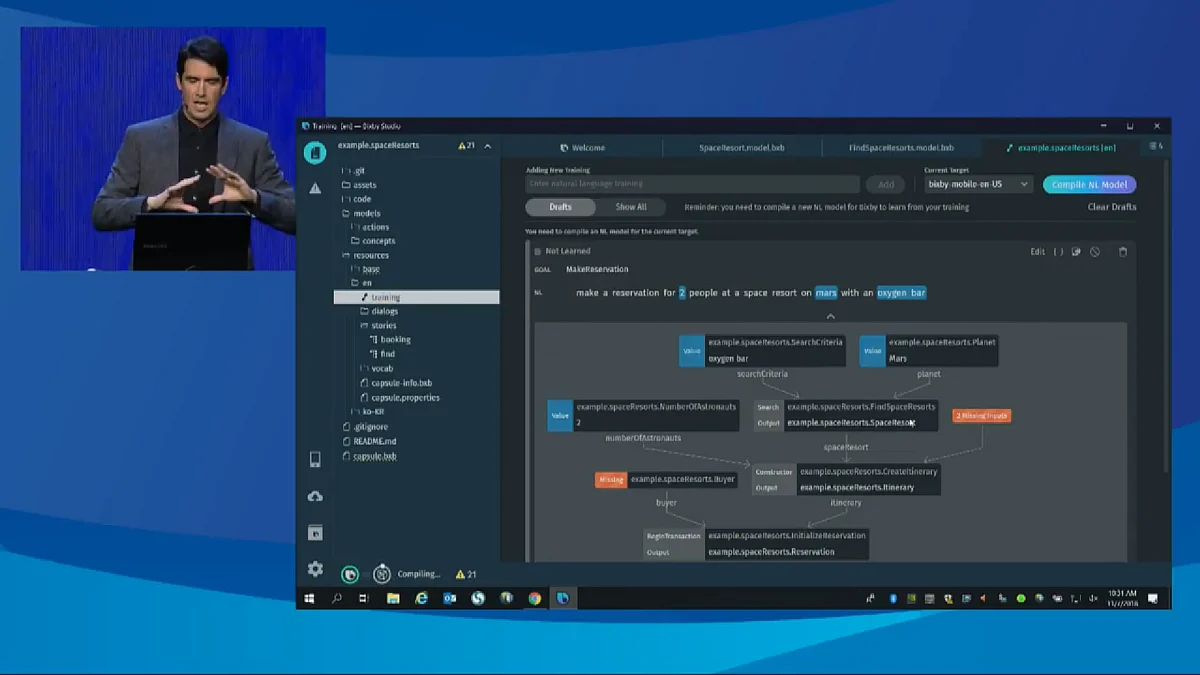Click the cloud upload sidebar icon
1200x675 pixels.
click(315, 496)
